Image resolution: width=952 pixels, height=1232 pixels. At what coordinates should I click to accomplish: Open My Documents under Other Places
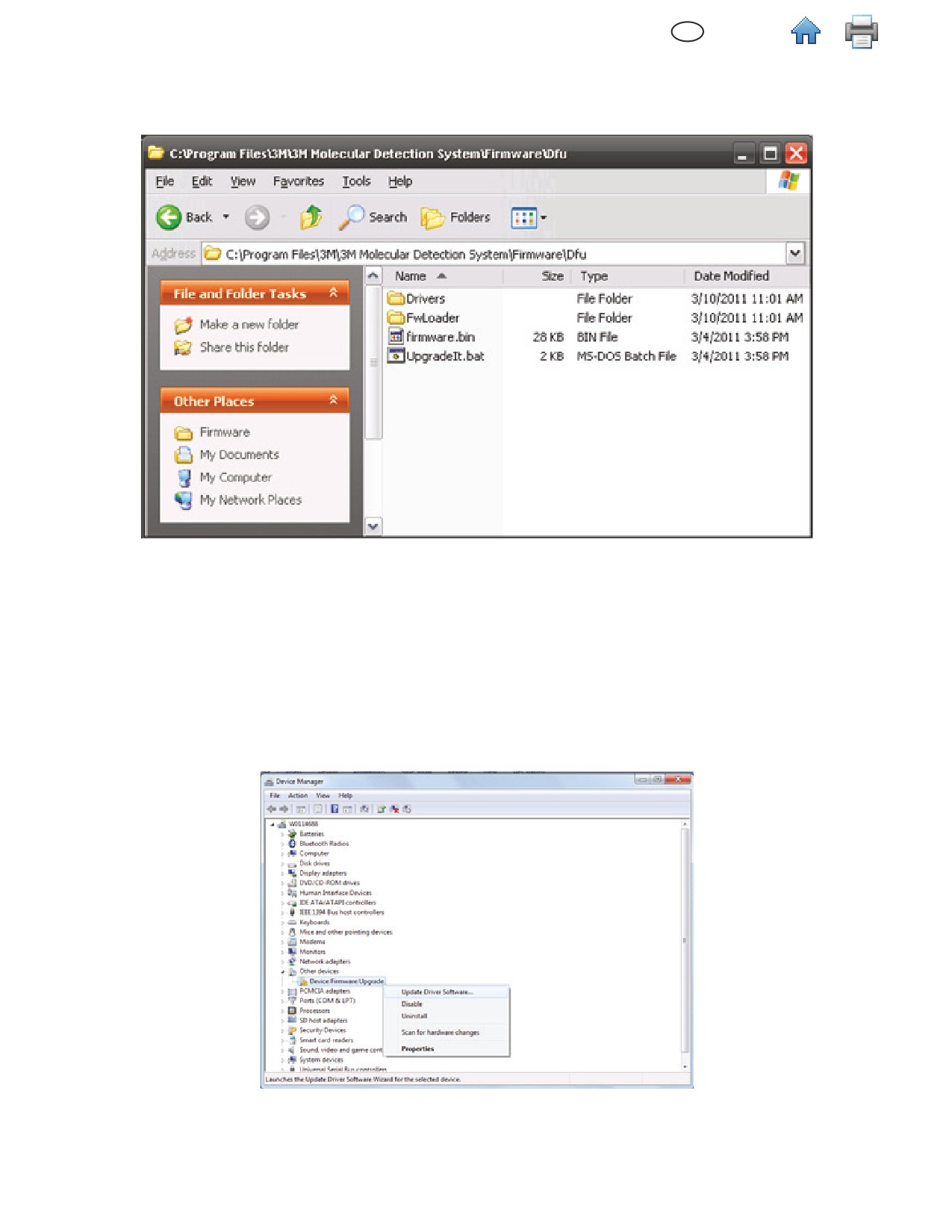pyautogui.click(x=239, y=455)
